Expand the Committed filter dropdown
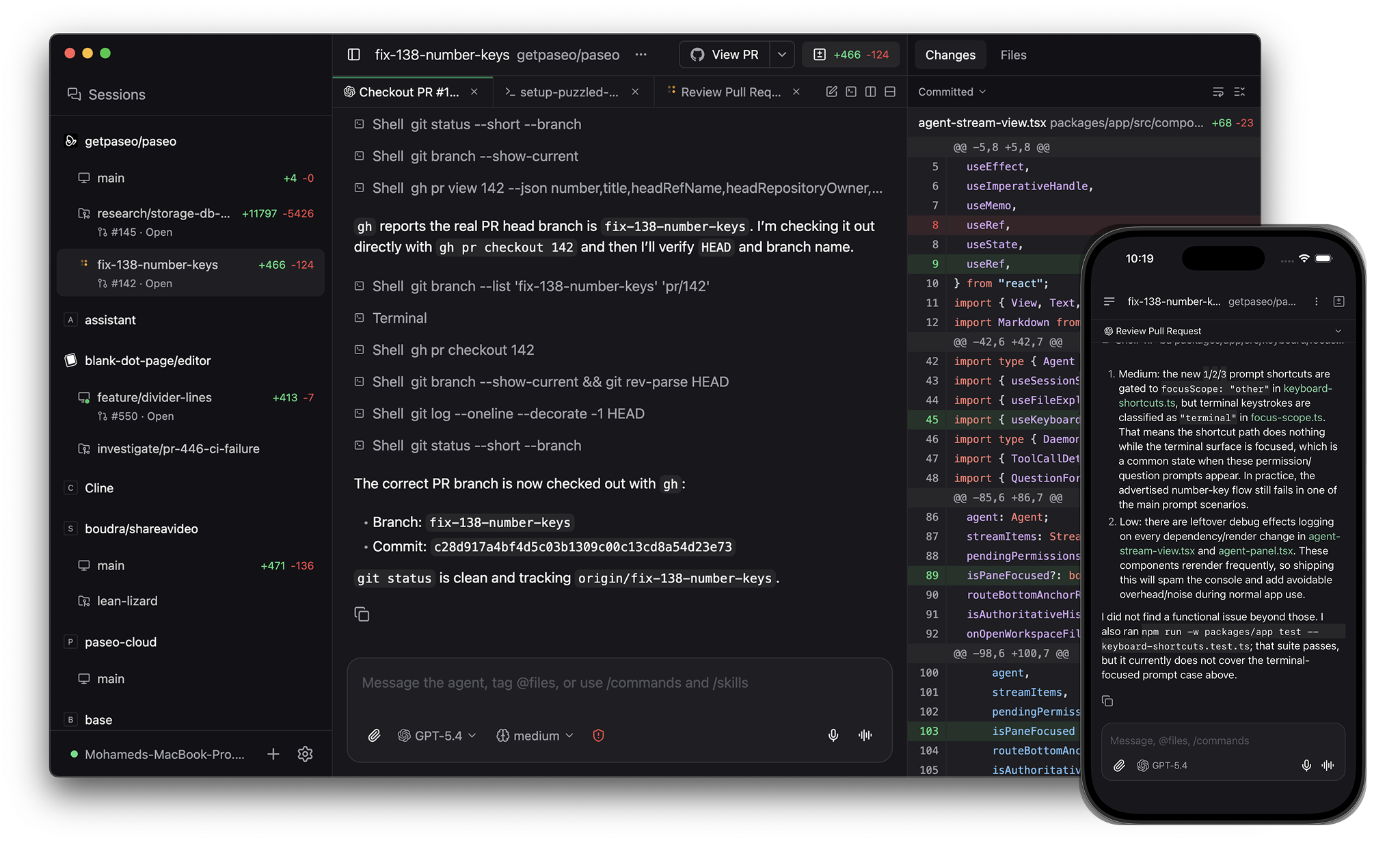The height and width of the screenshot is (843, 1400). 952,92
